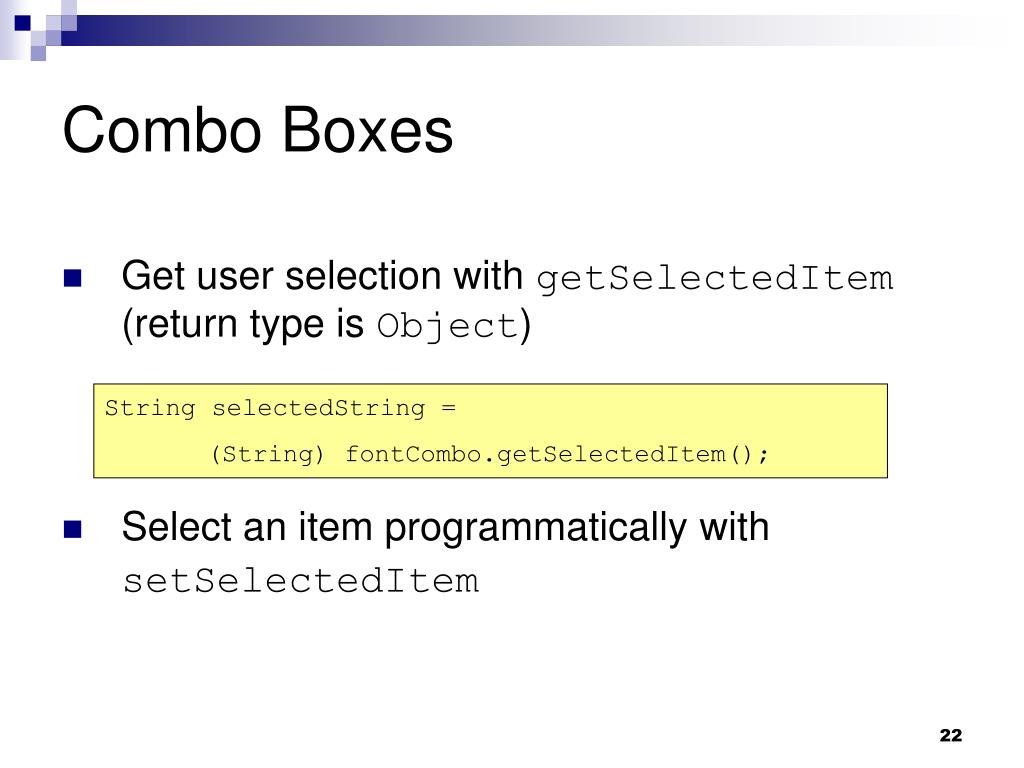1024x768 pixels.
Task: Click fontCombo.getSelectedItem() in the code
Action: point(557,455)
